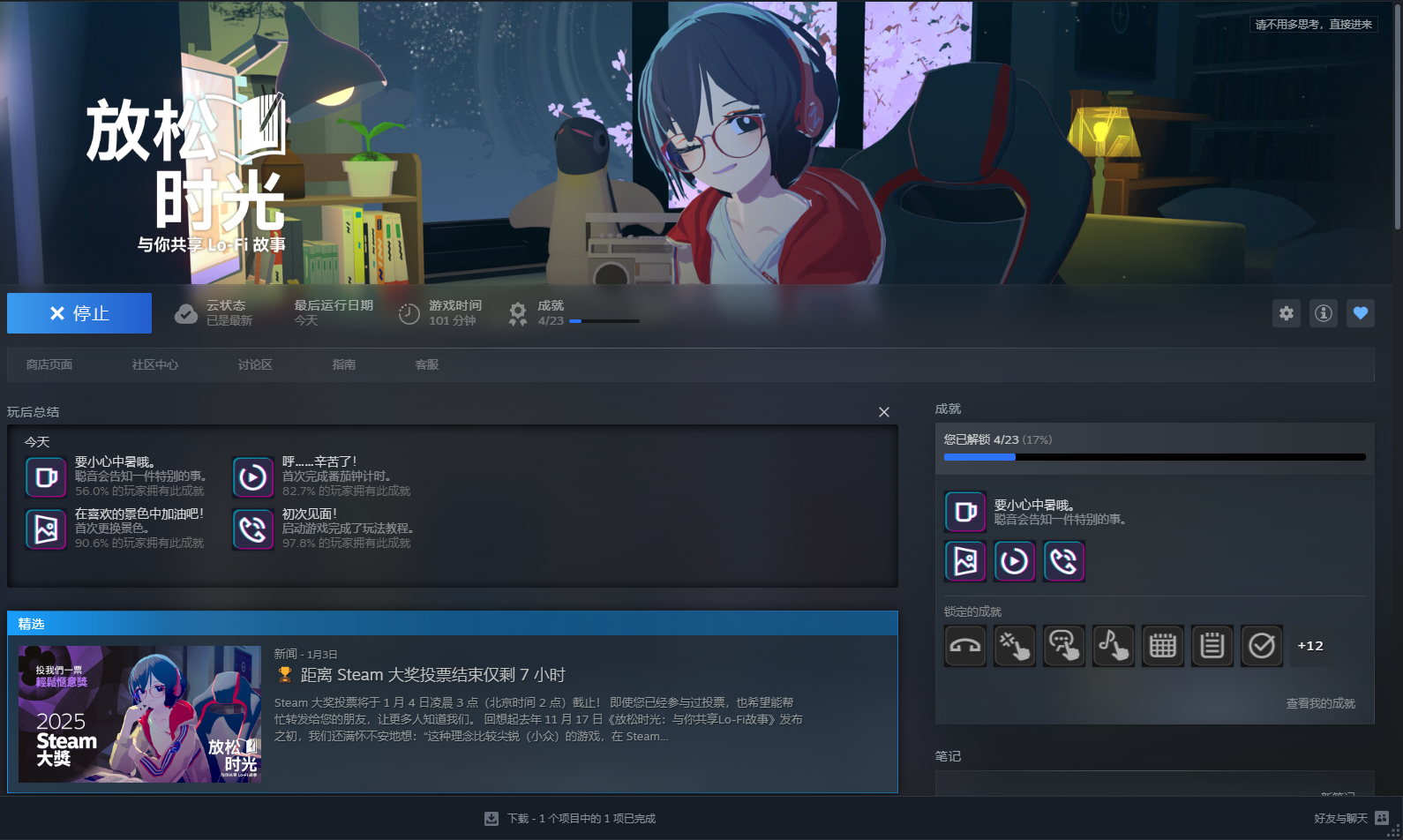Screen dimensions: 1403x840
Task: Click locked chat-bubble-tap achievement icon
Action: tap(1064, 646)
